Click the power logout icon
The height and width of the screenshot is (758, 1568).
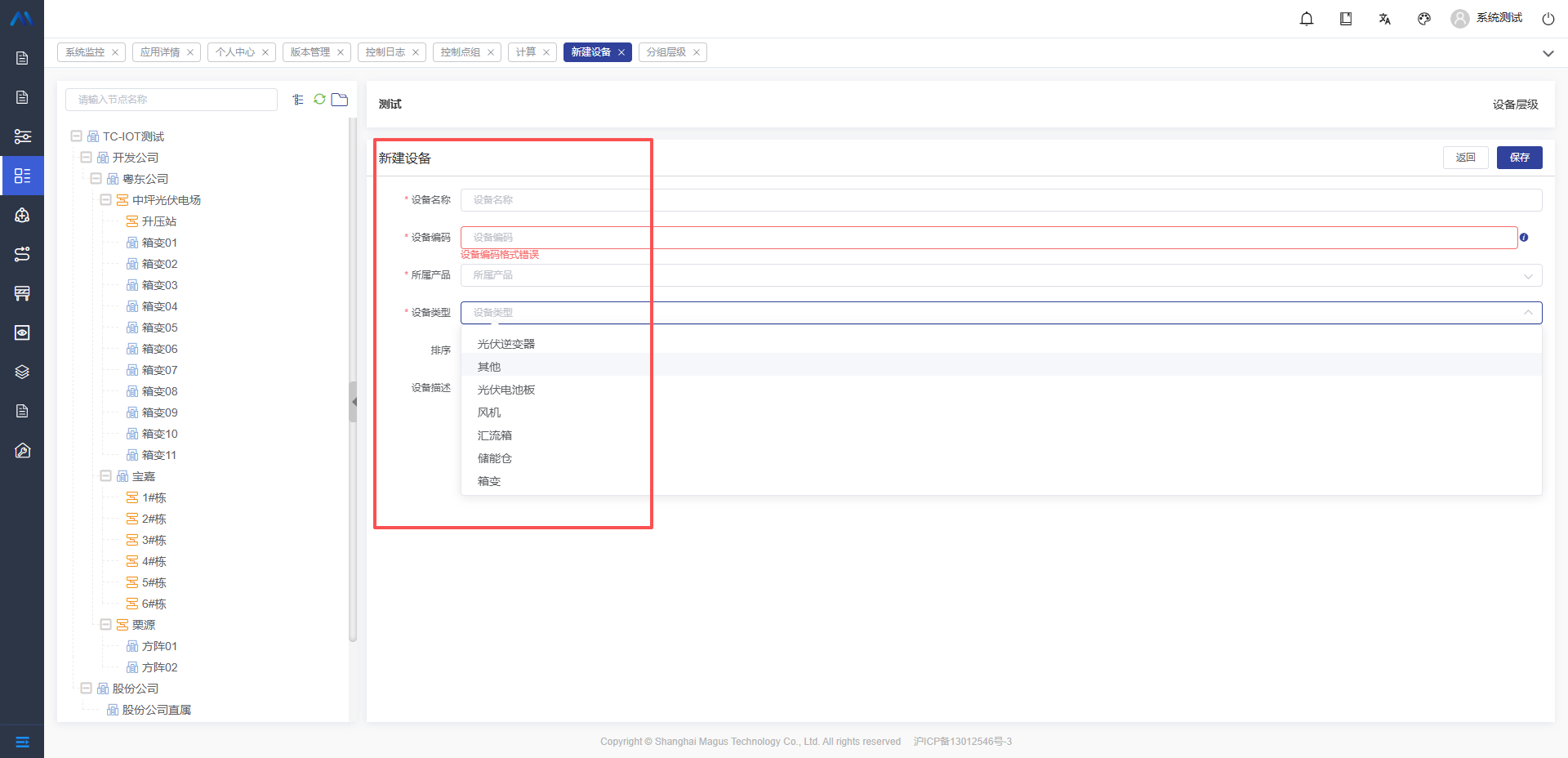pyautogui.click(x=1548, y=19)
